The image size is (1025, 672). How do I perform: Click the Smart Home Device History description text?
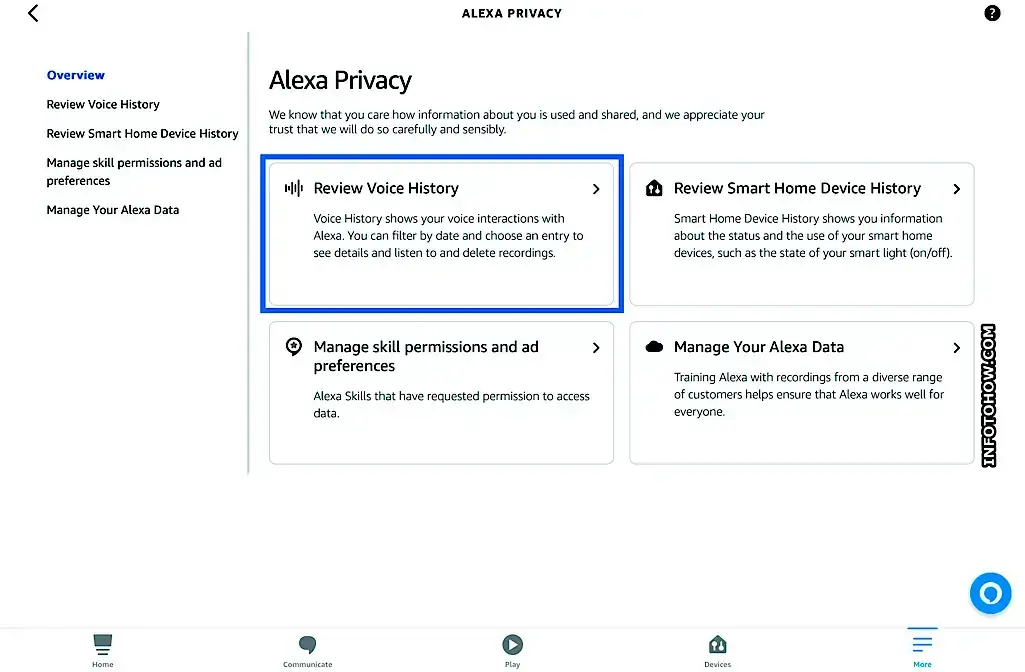click(813, 235)
